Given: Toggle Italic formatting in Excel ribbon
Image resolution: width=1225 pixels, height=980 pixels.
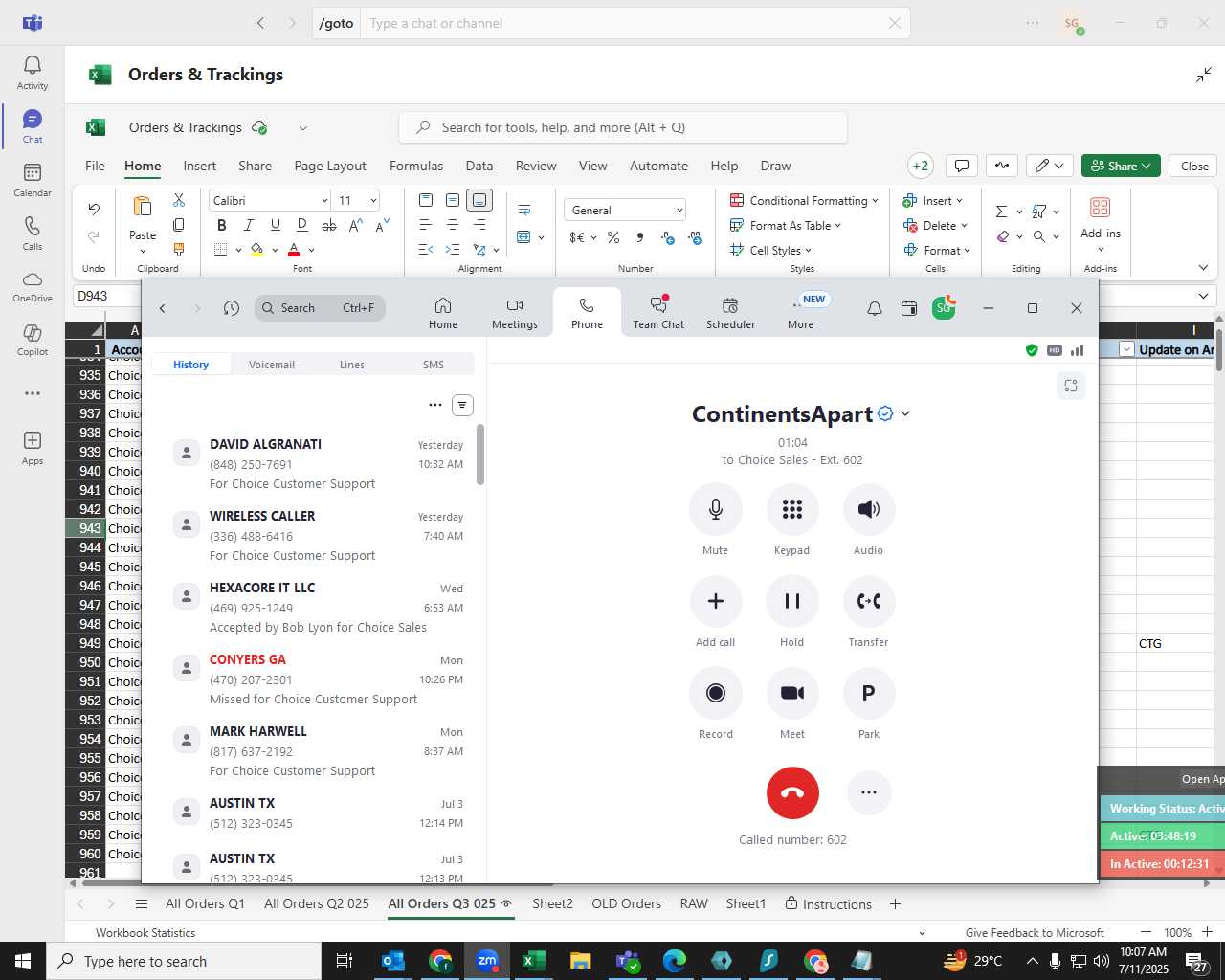Looking at the screenshot, I should click(249, 225).
